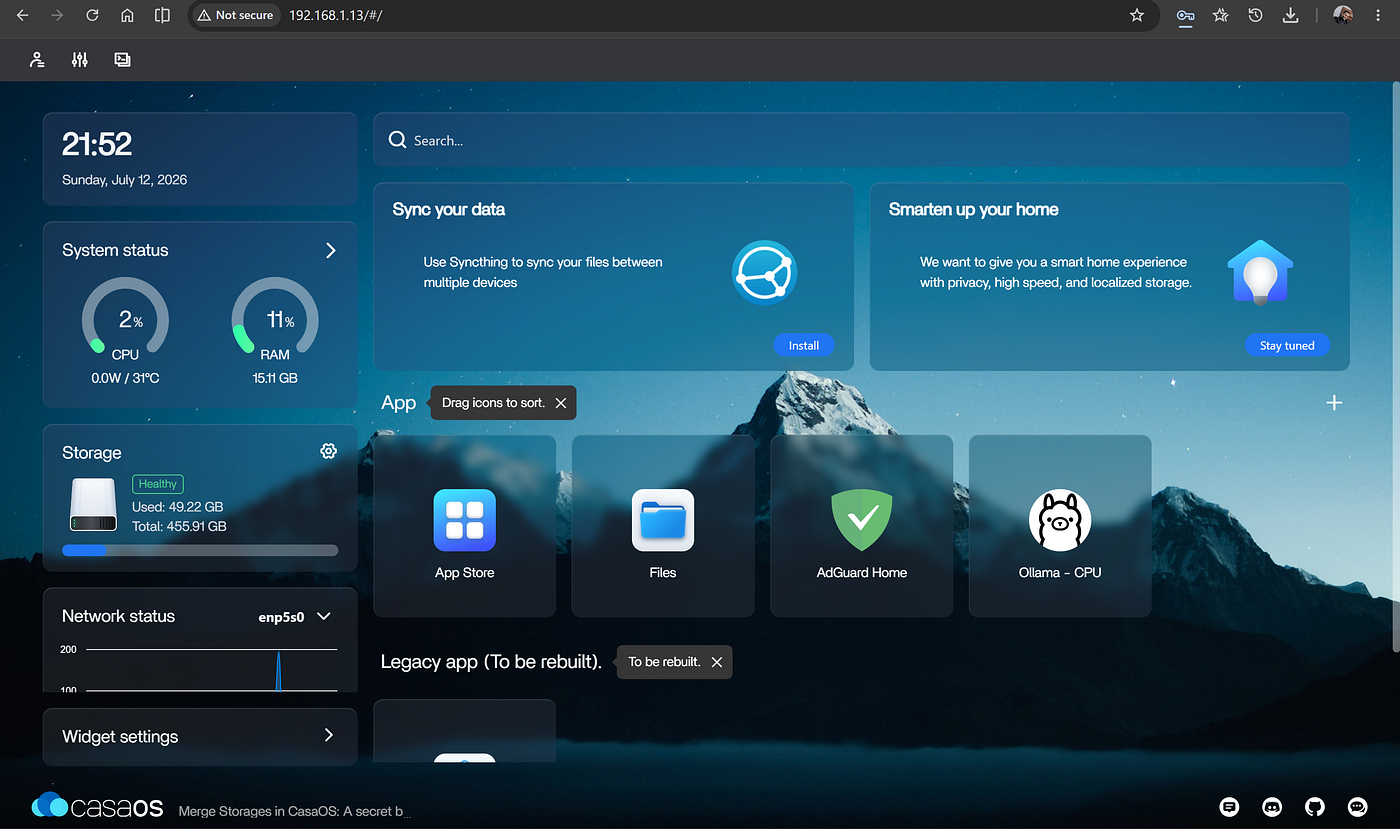Click the browser back arrow

pos(23,15)
